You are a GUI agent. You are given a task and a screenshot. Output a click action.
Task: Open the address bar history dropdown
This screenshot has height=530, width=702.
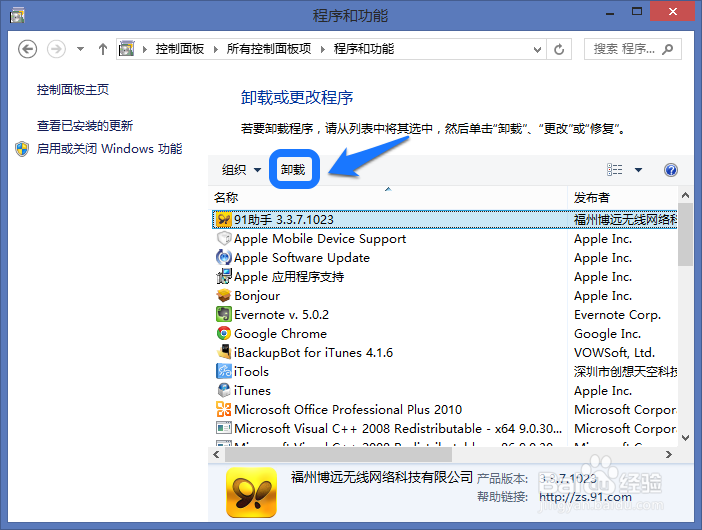(537, 49)
